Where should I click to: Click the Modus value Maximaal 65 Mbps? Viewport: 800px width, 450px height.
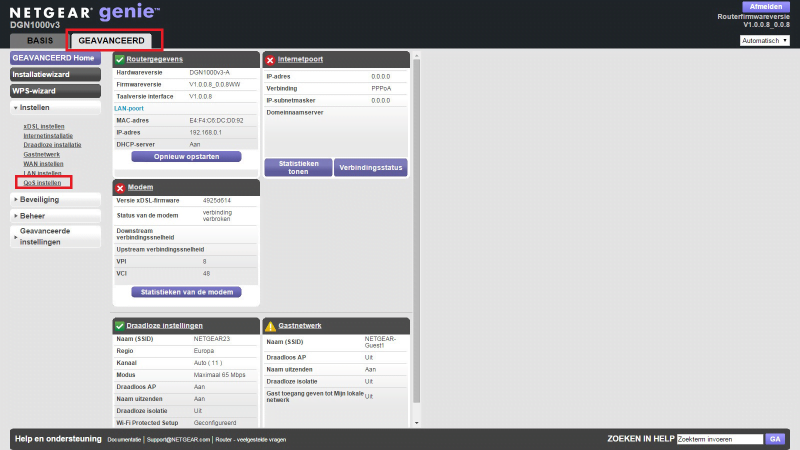coord(219,375)
